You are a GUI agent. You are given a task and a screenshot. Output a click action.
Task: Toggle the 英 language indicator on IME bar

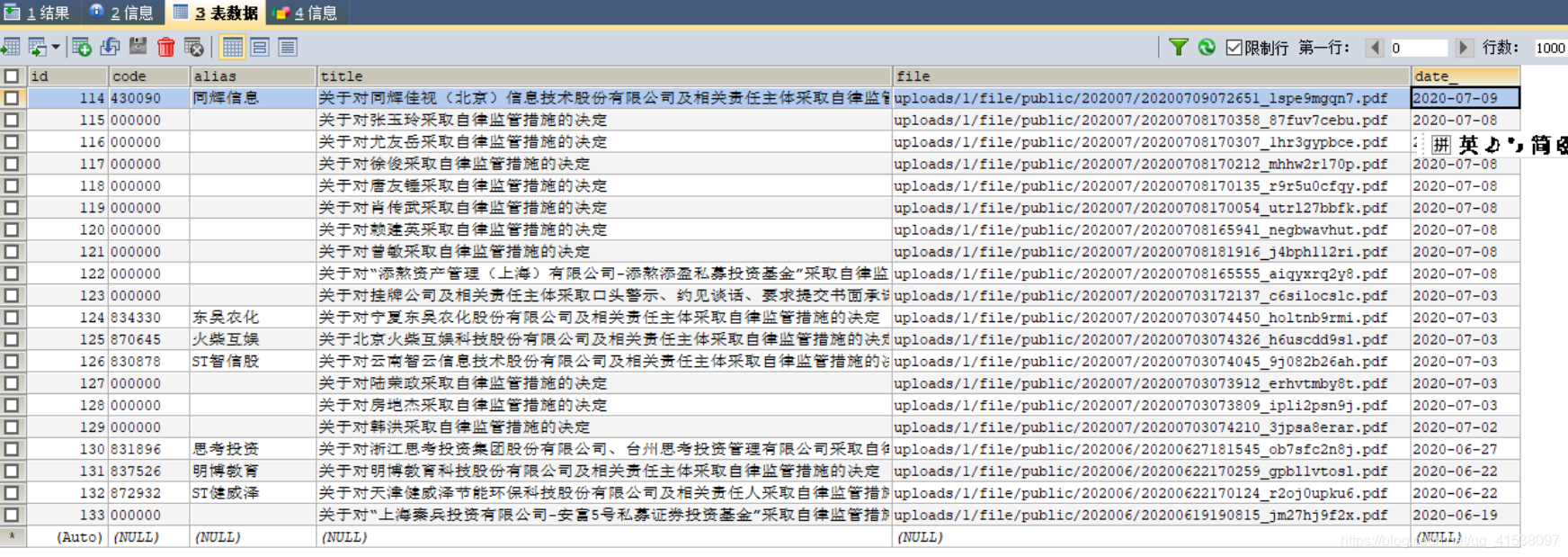coord(1469,145)
